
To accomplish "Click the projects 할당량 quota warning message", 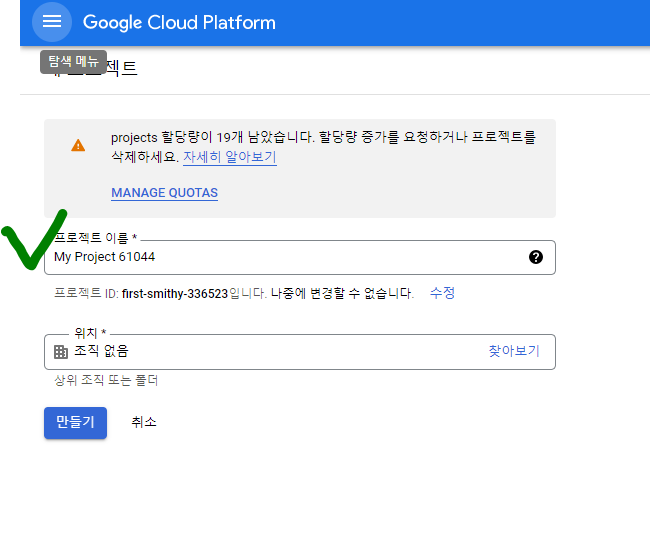I will coord(323,146).
